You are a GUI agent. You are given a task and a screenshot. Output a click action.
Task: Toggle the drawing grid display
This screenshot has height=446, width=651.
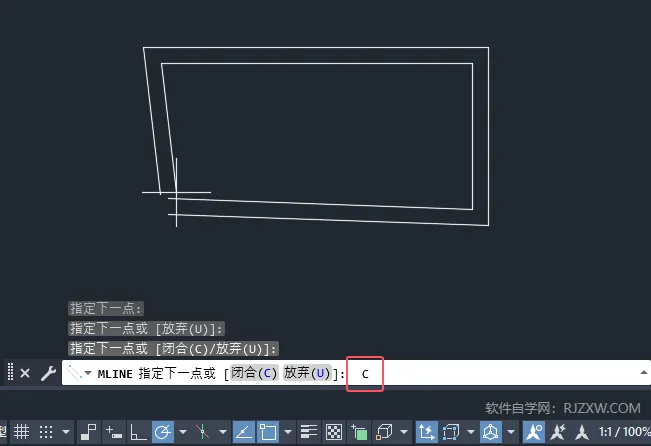21,432
